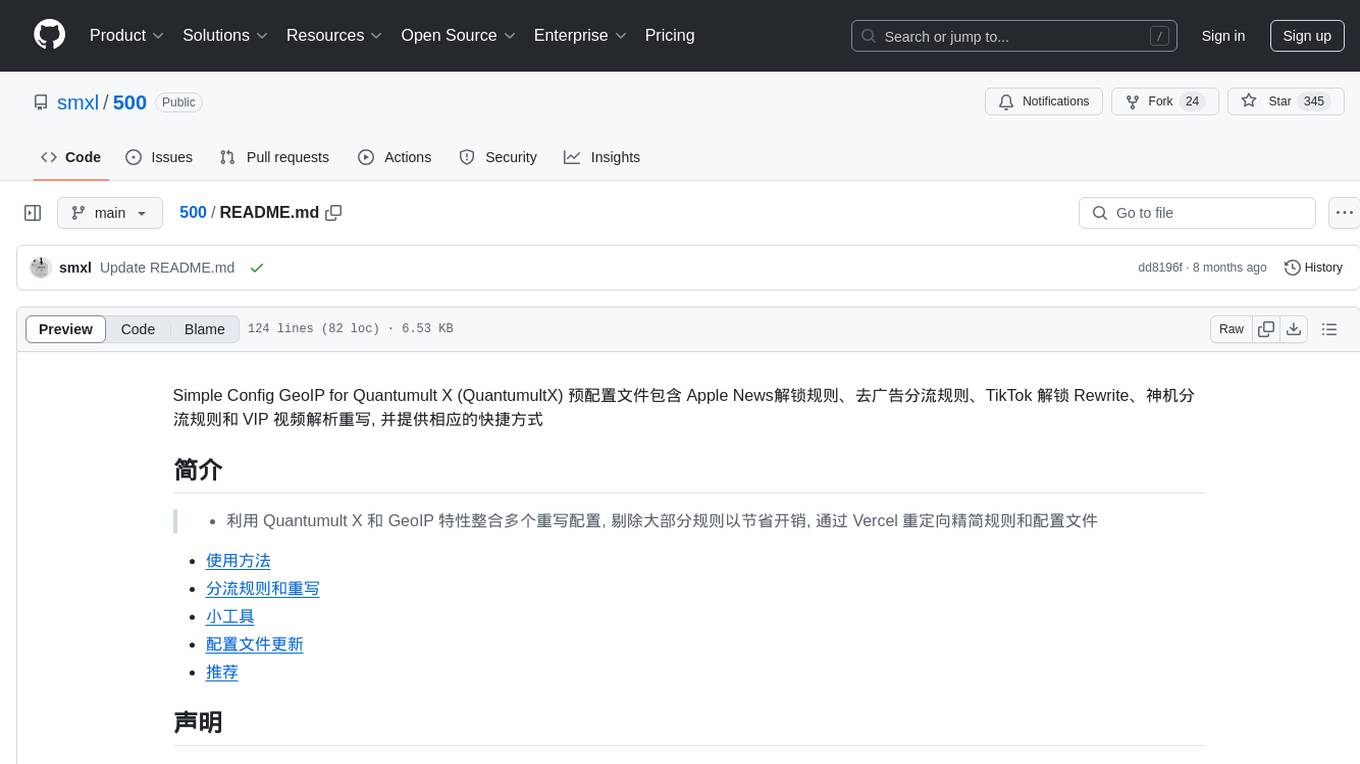Image resolution: width=1360 pixels, height=764 pixels.
Task: Switch to the Issues tab
Action: [x=159, y=157]
